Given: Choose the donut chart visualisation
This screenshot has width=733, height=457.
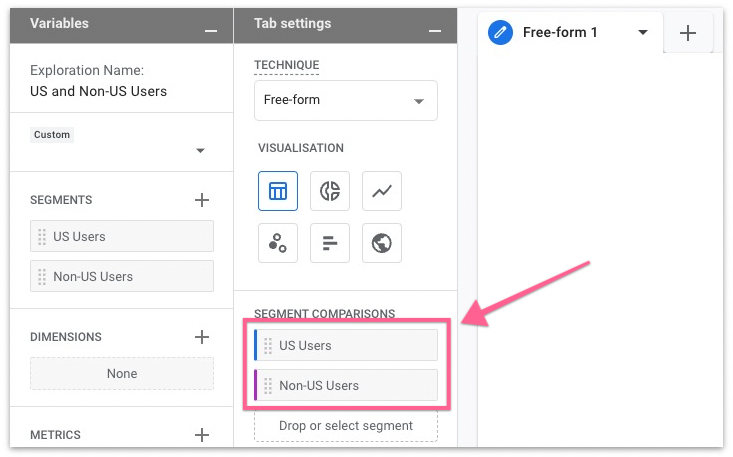Looking at the screenshot, I should coord(330,191).
